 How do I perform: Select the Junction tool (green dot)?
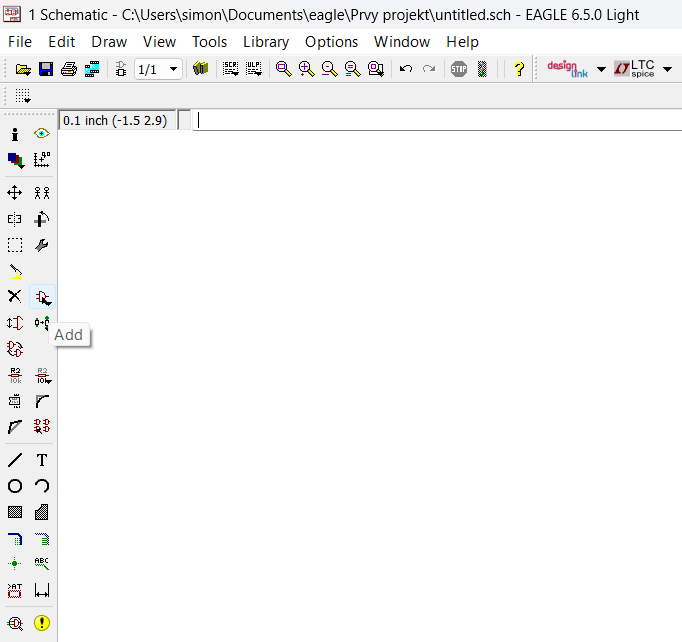15,564
